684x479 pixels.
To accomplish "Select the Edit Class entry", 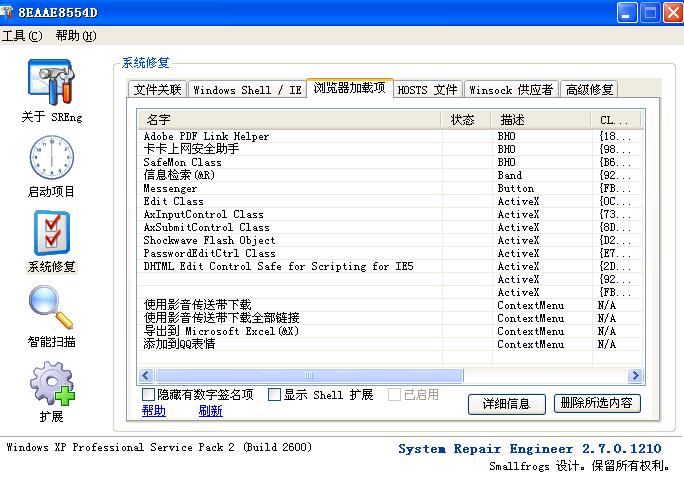I will click(390, 201).
